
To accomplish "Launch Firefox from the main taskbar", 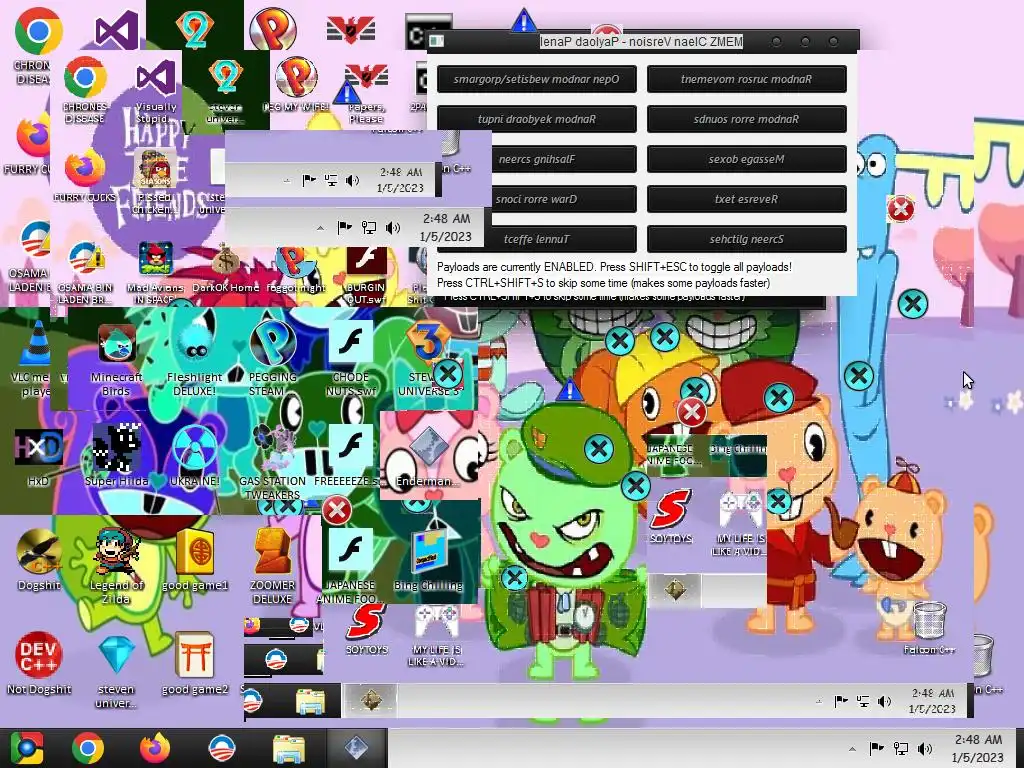I will pyautogui.click(x=155, y=748).
